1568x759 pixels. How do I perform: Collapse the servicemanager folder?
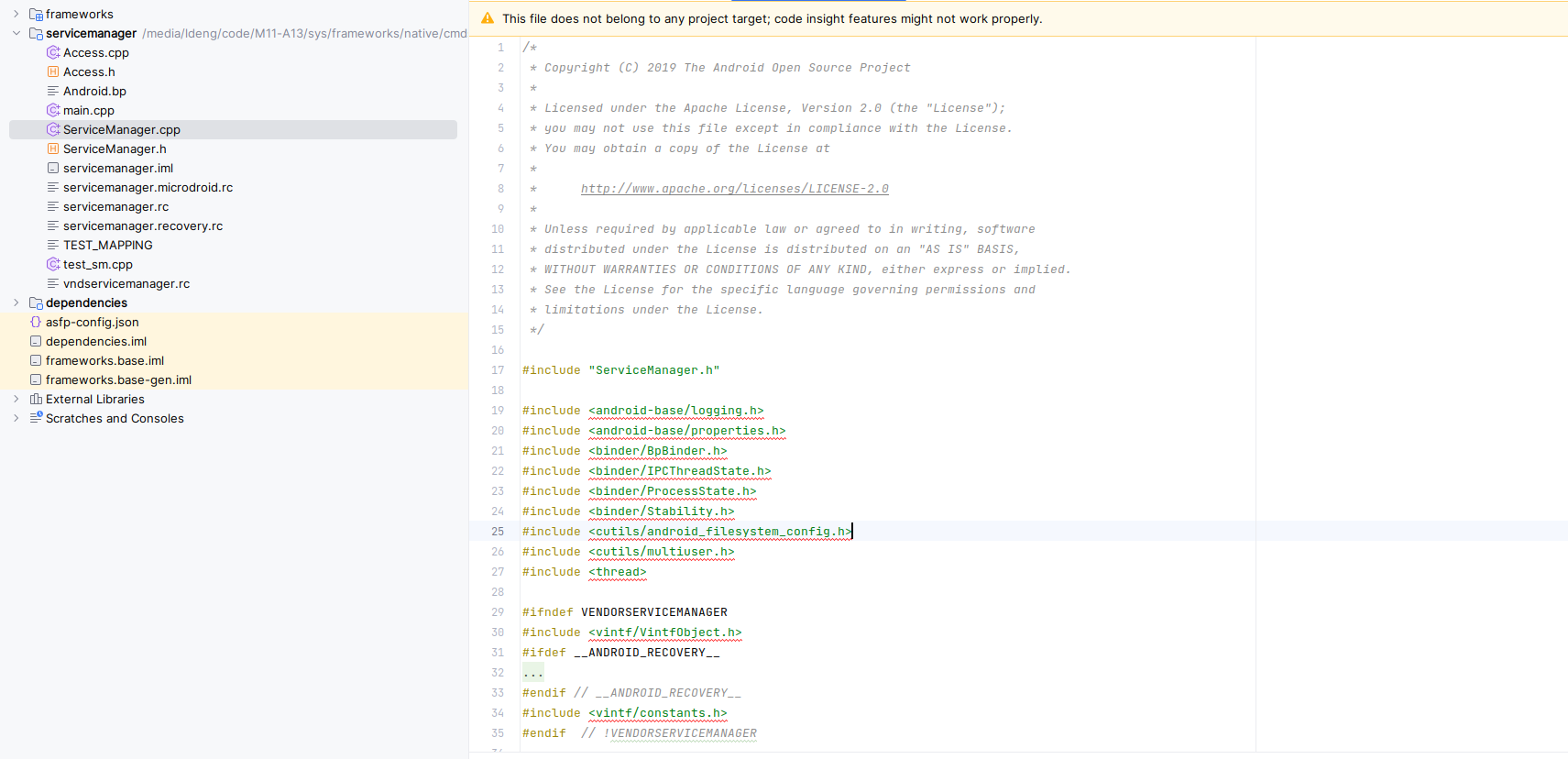coord(16,33)
